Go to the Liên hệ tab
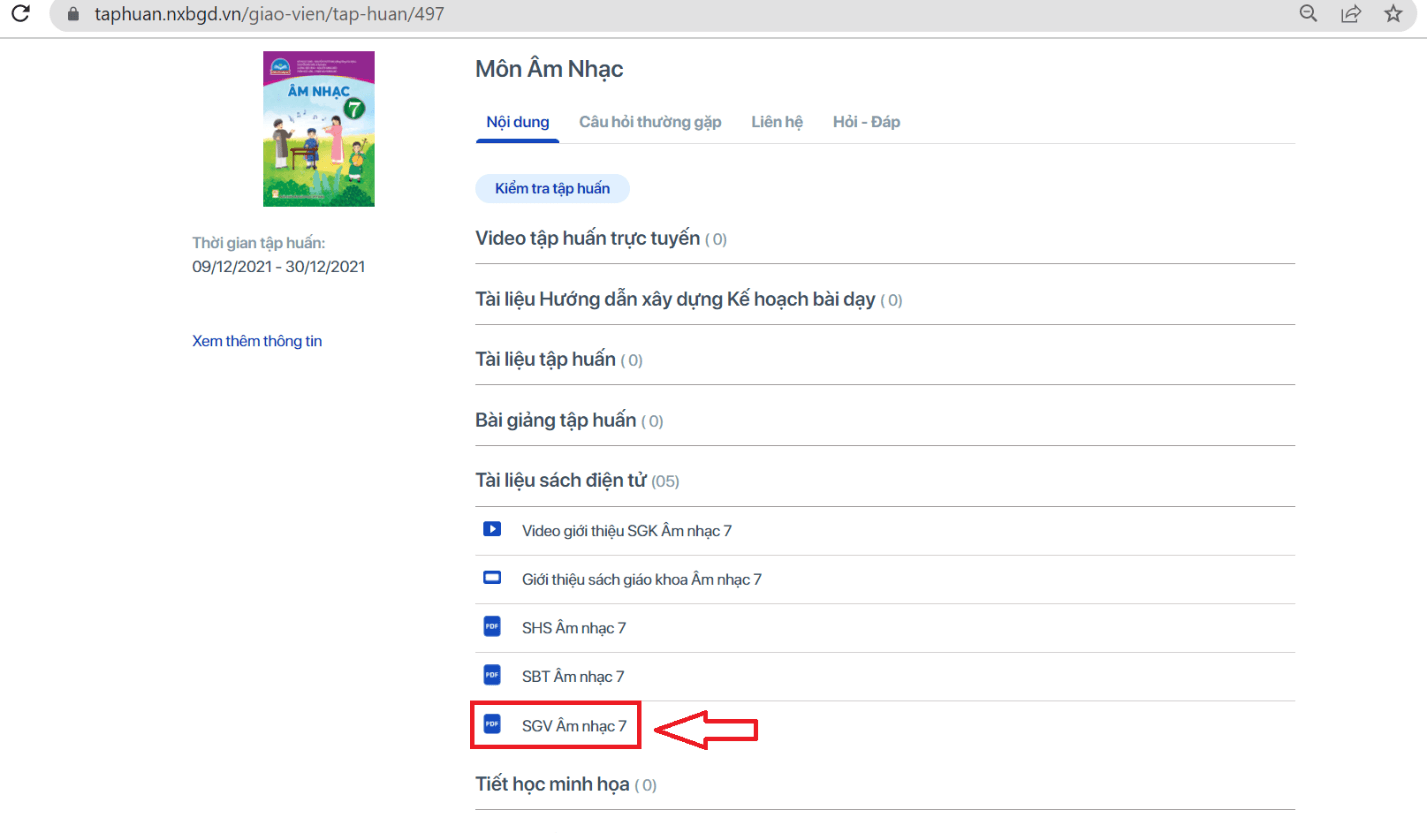 [777, 122]
